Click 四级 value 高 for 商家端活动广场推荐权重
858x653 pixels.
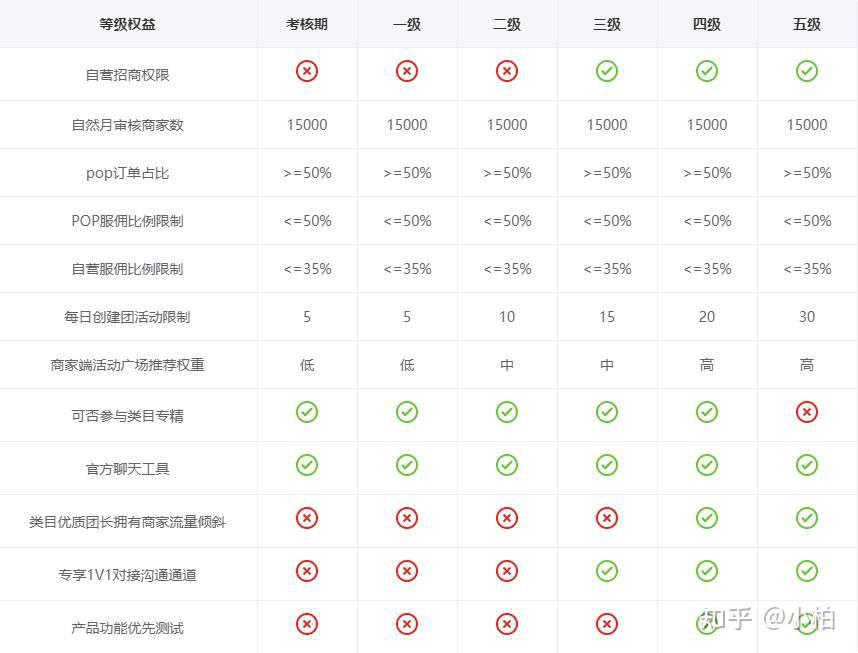pos(707,365)
